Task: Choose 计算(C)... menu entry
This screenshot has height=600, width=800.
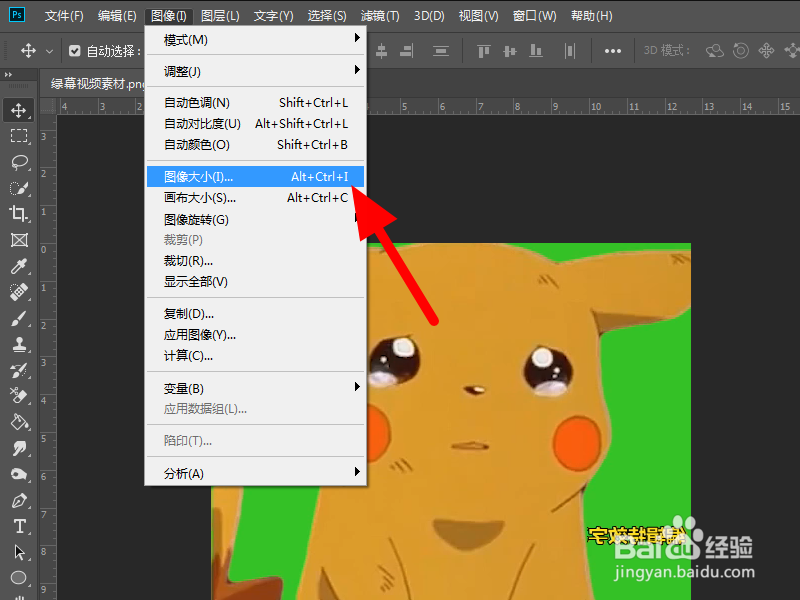Action: coord(255,356)
